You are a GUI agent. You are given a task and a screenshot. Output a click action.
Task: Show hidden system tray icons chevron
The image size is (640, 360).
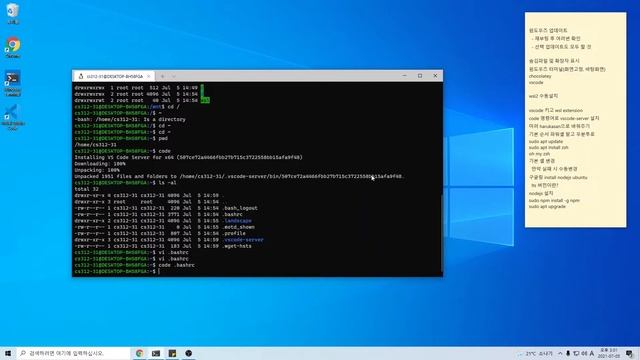point(560,353)
